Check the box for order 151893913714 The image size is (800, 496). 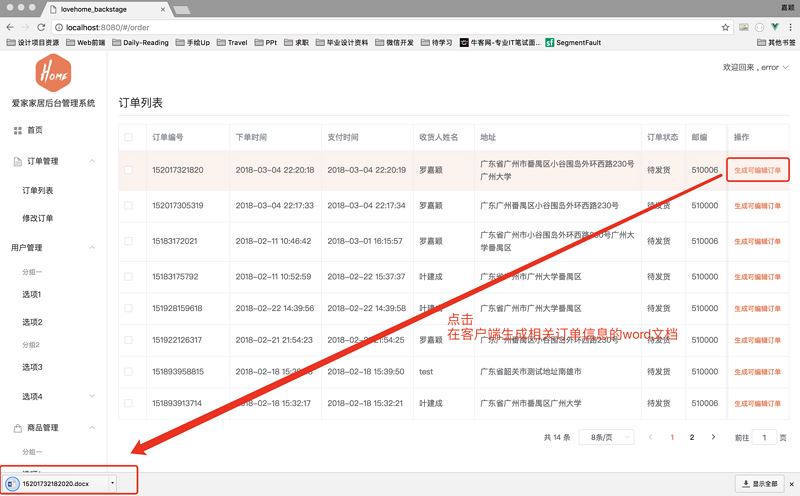pos(129,403)
